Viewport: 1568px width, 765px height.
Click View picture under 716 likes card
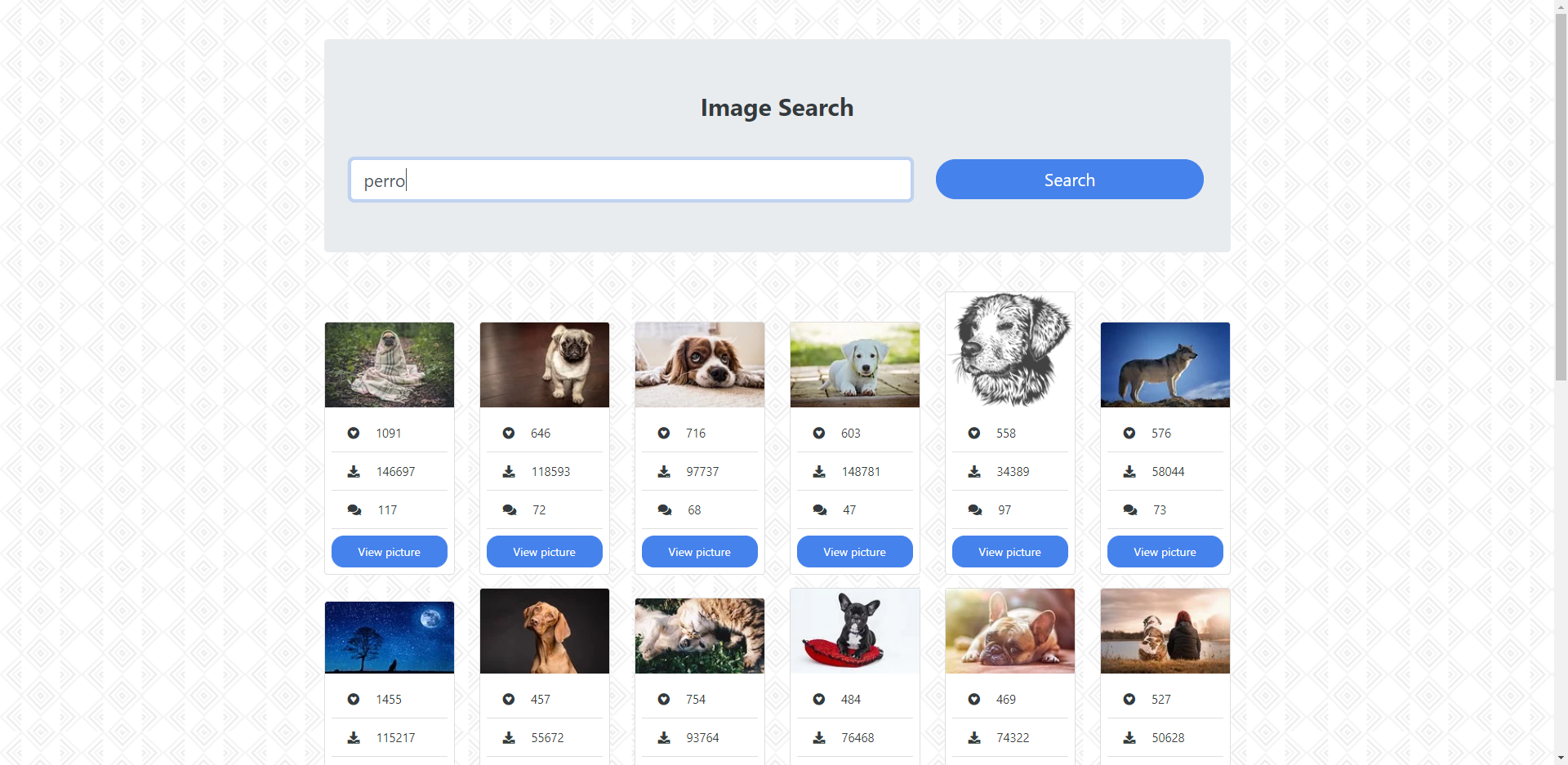(700, 552)
